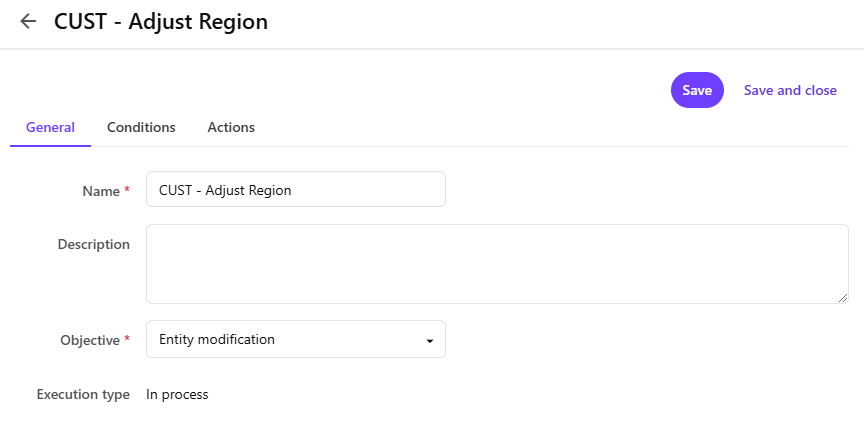
Task: Focus the Name input field
Action: coord(296,190)
